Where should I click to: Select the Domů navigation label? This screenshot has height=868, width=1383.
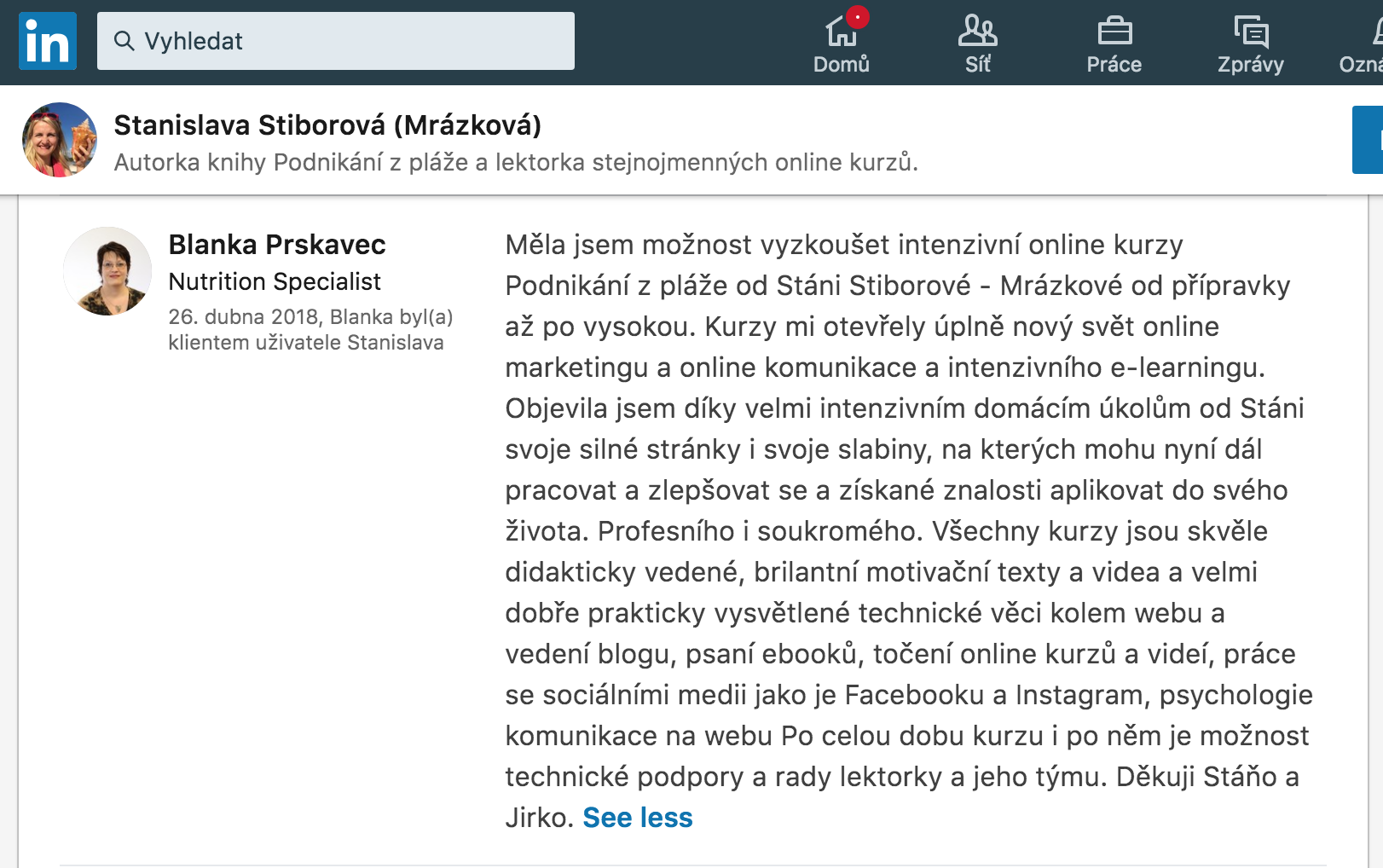(x=841, y=65)
